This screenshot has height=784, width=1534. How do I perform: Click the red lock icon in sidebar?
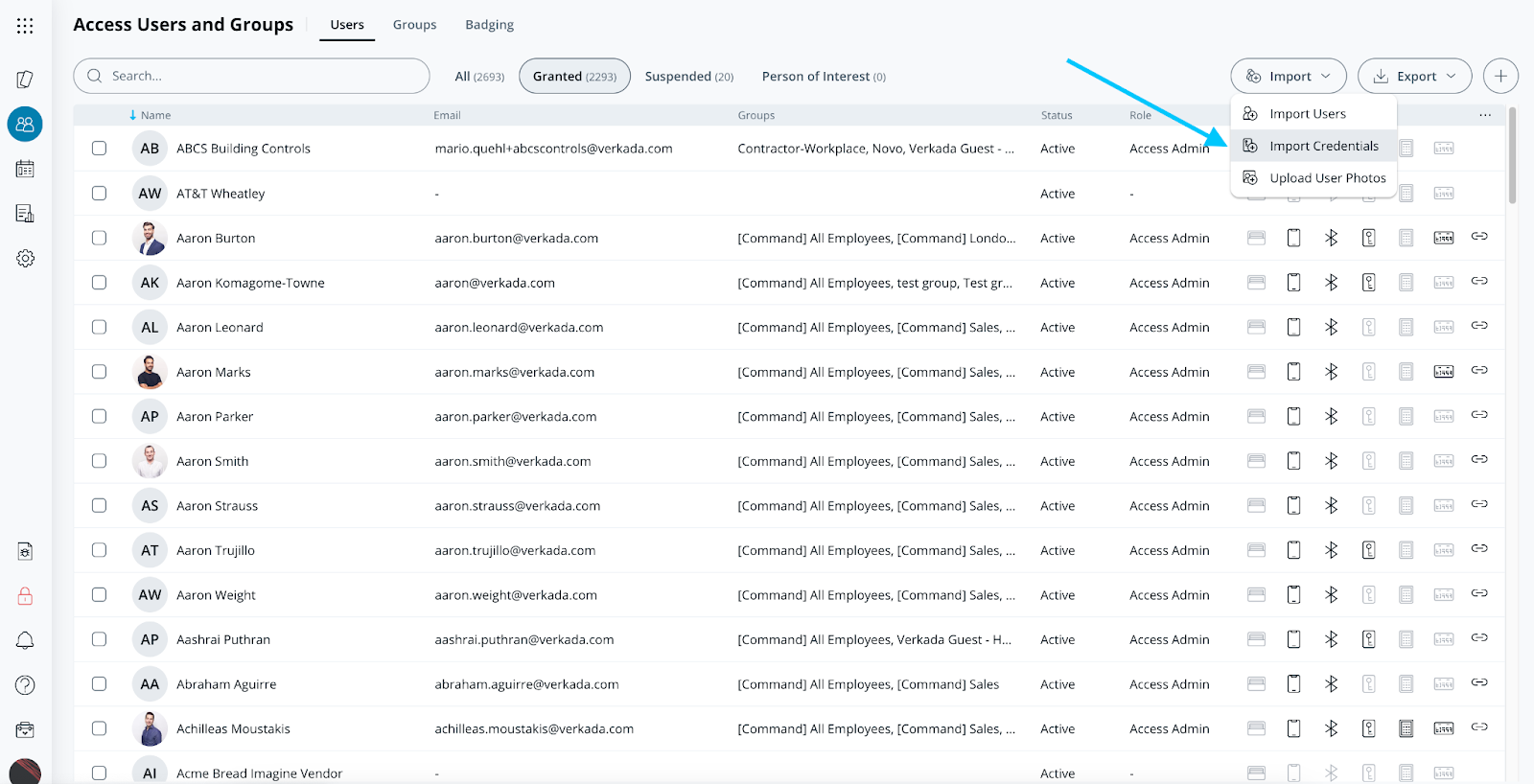tap(25, 596)
